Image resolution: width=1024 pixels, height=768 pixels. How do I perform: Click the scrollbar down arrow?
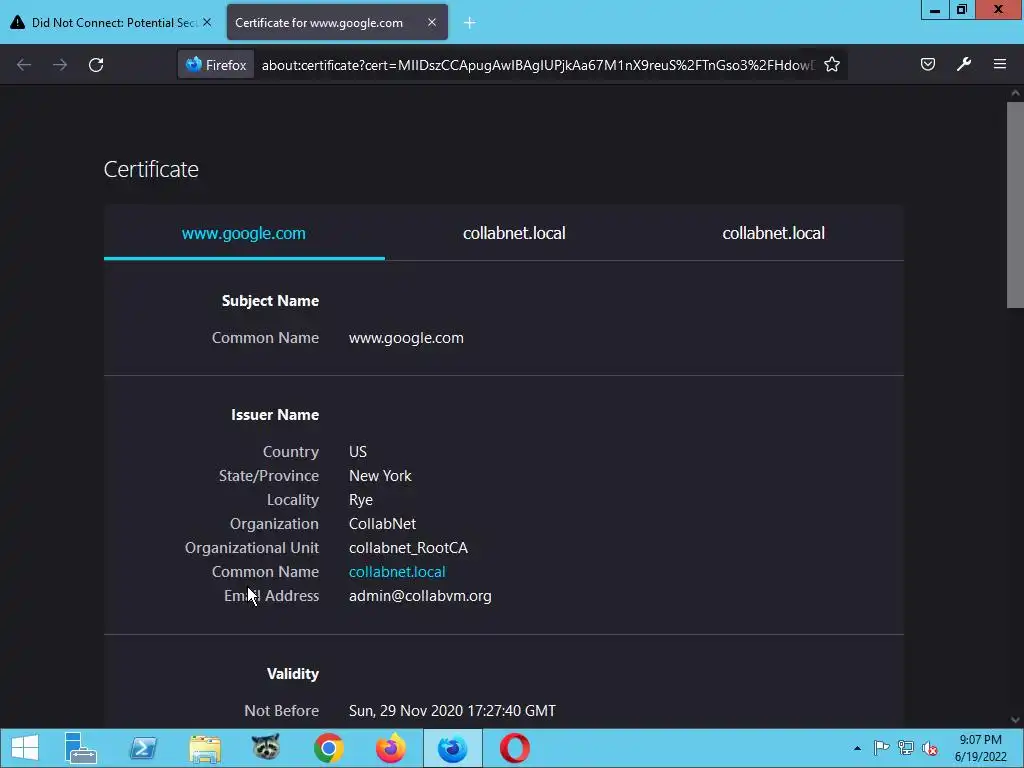click(x=1015, y=720)
